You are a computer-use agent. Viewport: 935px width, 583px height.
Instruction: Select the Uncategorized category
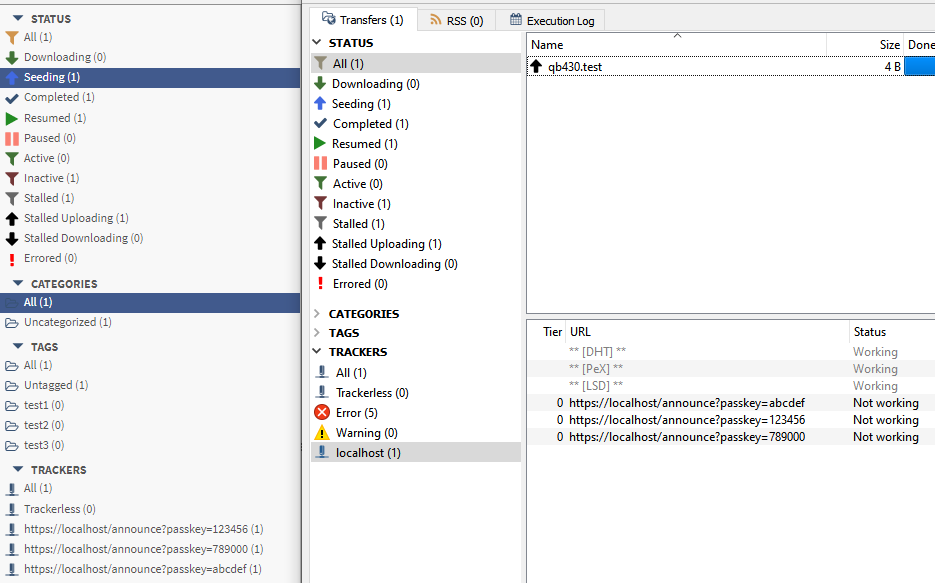(x=60, y=321)
